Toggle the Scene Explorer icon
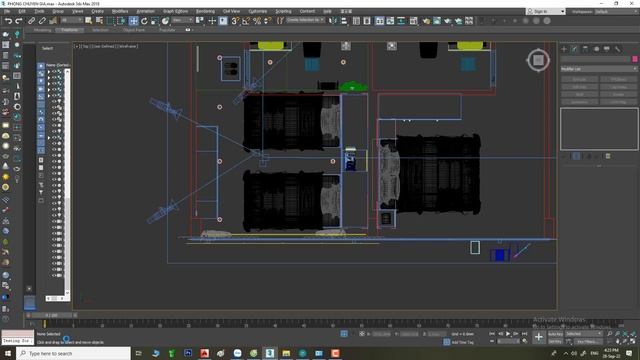 [x=356, y=21]
